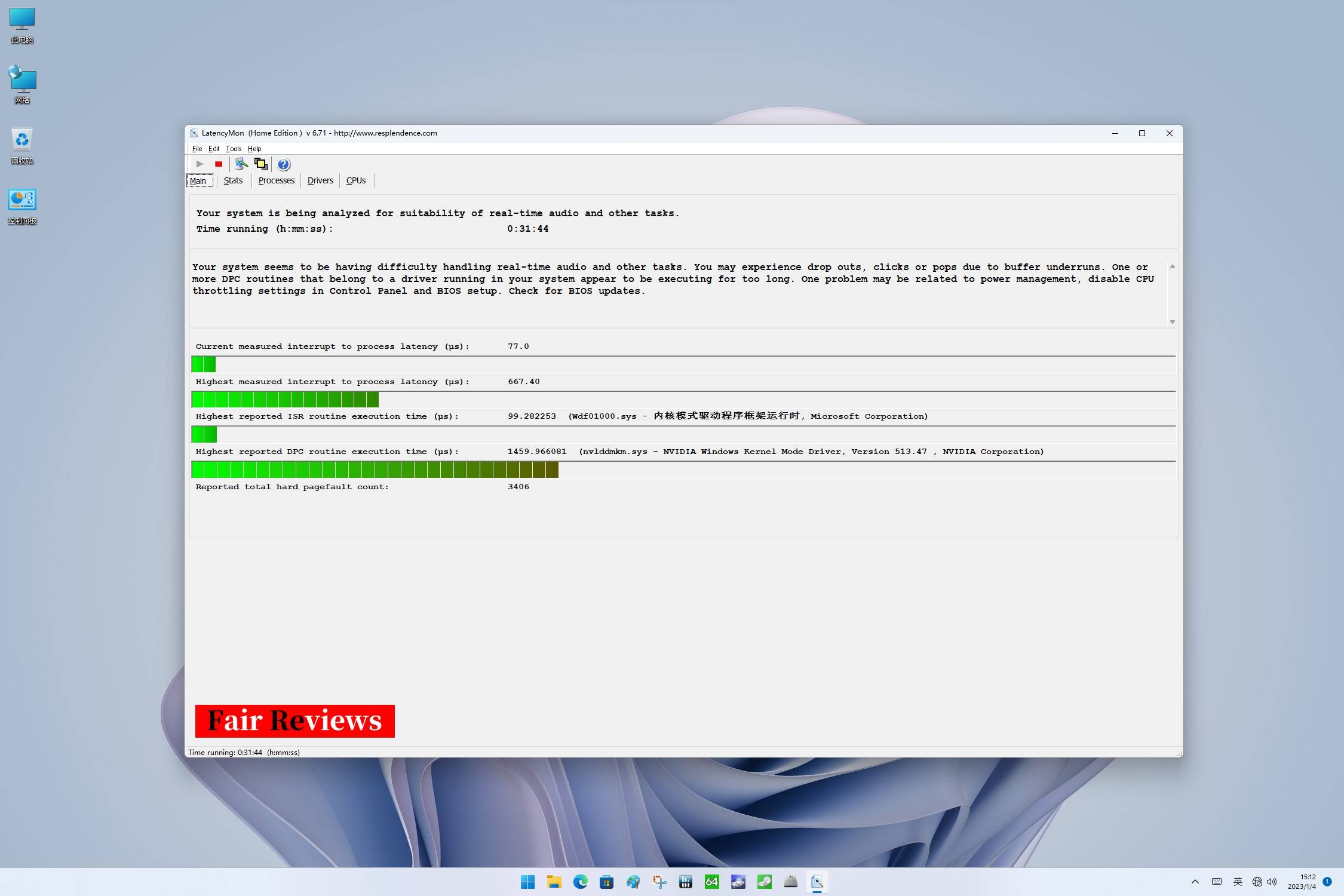Switch to the Drivers tab

(320, 180)
